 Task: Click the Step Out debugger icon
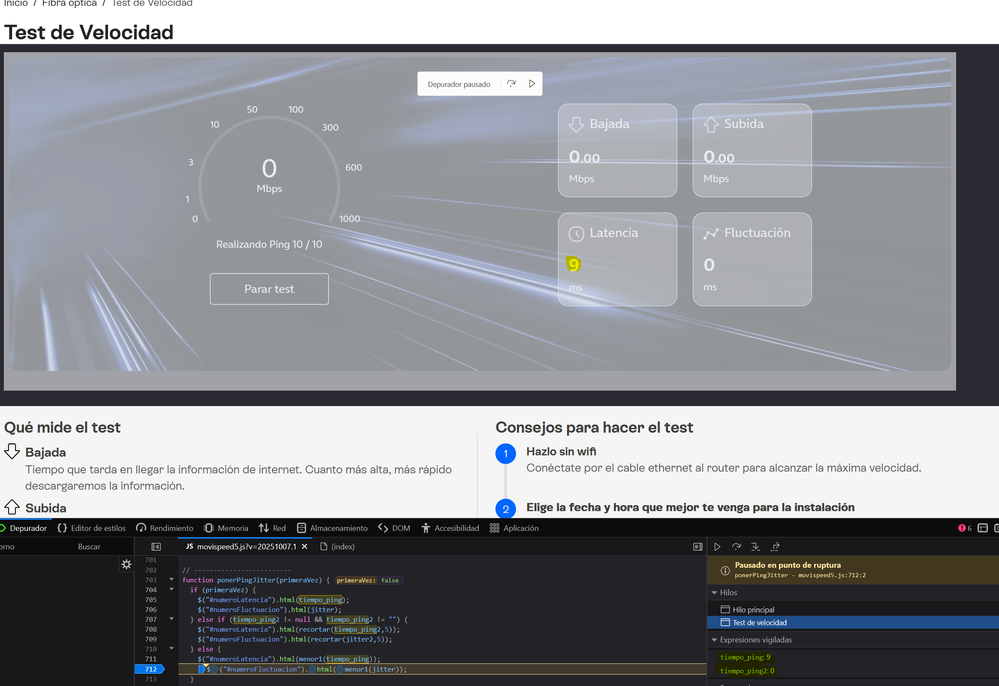775,547
